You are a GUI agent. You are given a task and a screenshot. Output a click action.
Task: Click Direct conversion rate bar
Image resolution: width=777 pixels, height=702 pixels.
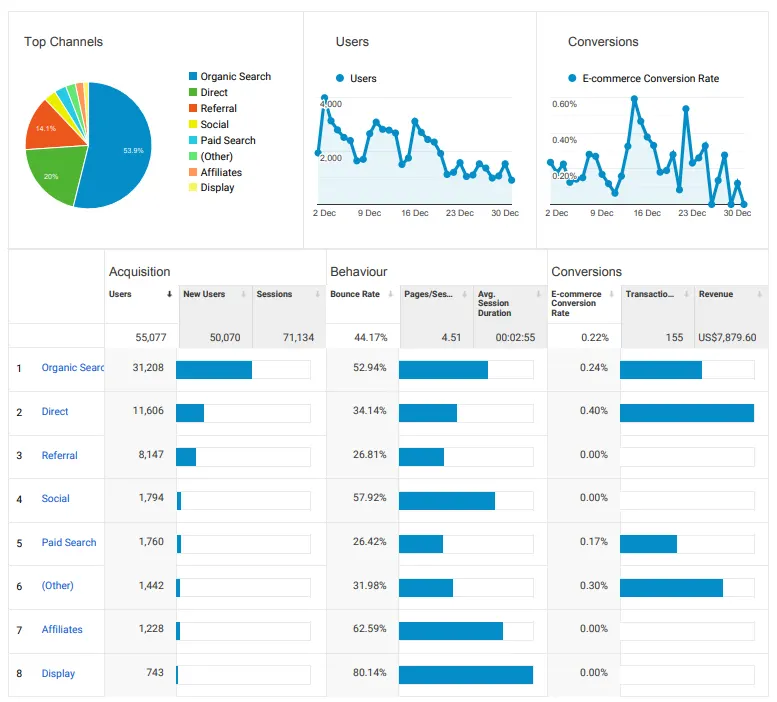point(687,413)
